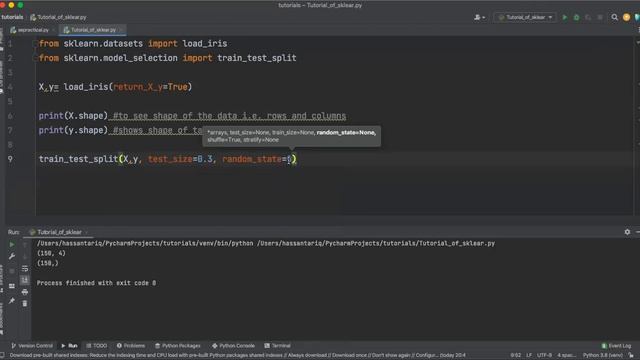Click the green macOS zoom window button
Viewport: 640px width, 360px height.
pyautogui.click(x=20, y=5)
